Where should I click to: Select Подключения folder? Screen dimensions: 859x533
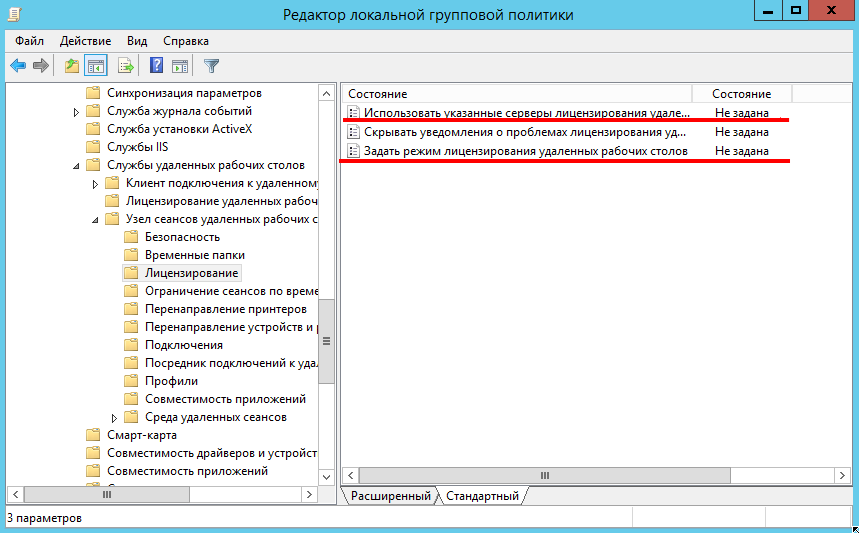point(184,345)
